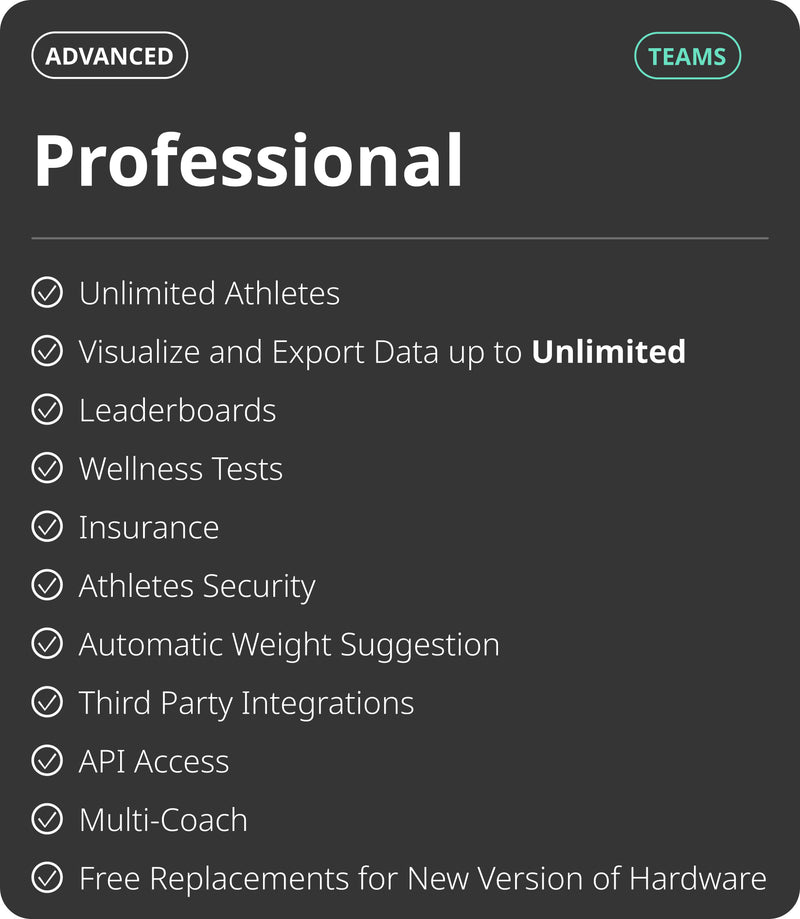Image resolution: width=800 pixels, height=919 pixels.
Task: Click checkmark icon beside Multi-Coach
Action: click(x=47, y=819)
